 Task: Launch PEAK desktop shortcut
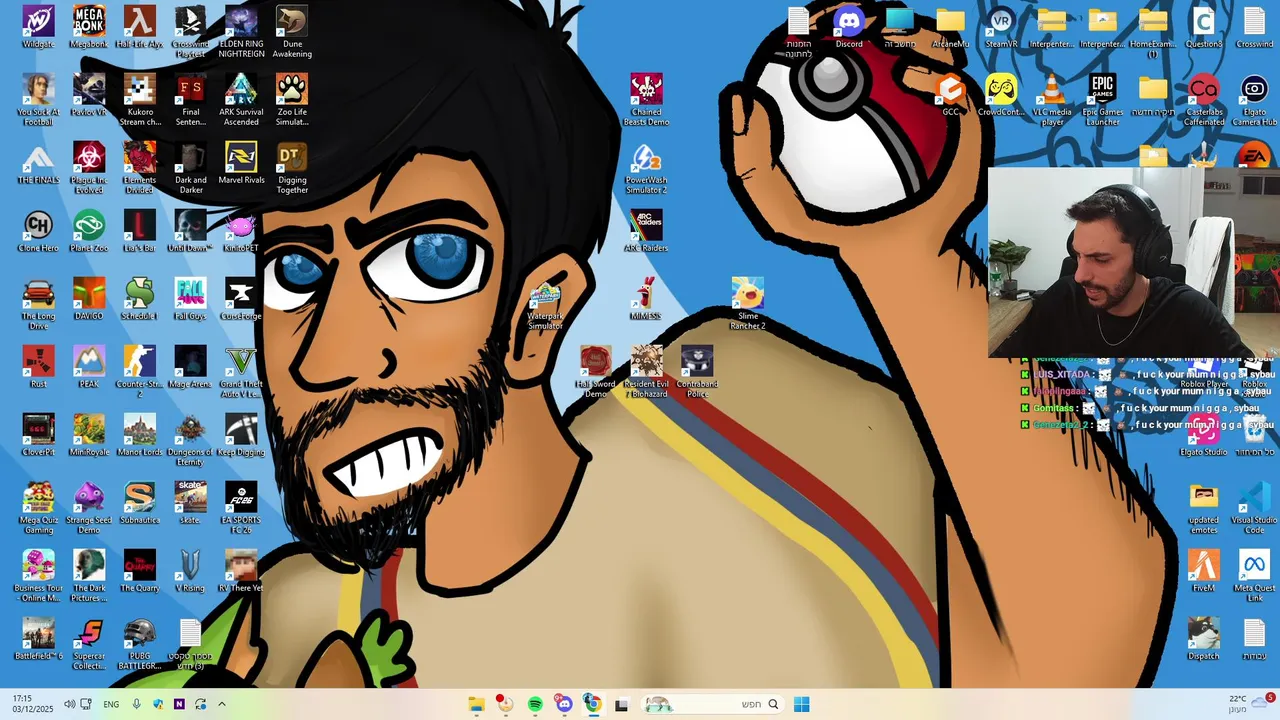click(x=89, y=367)
